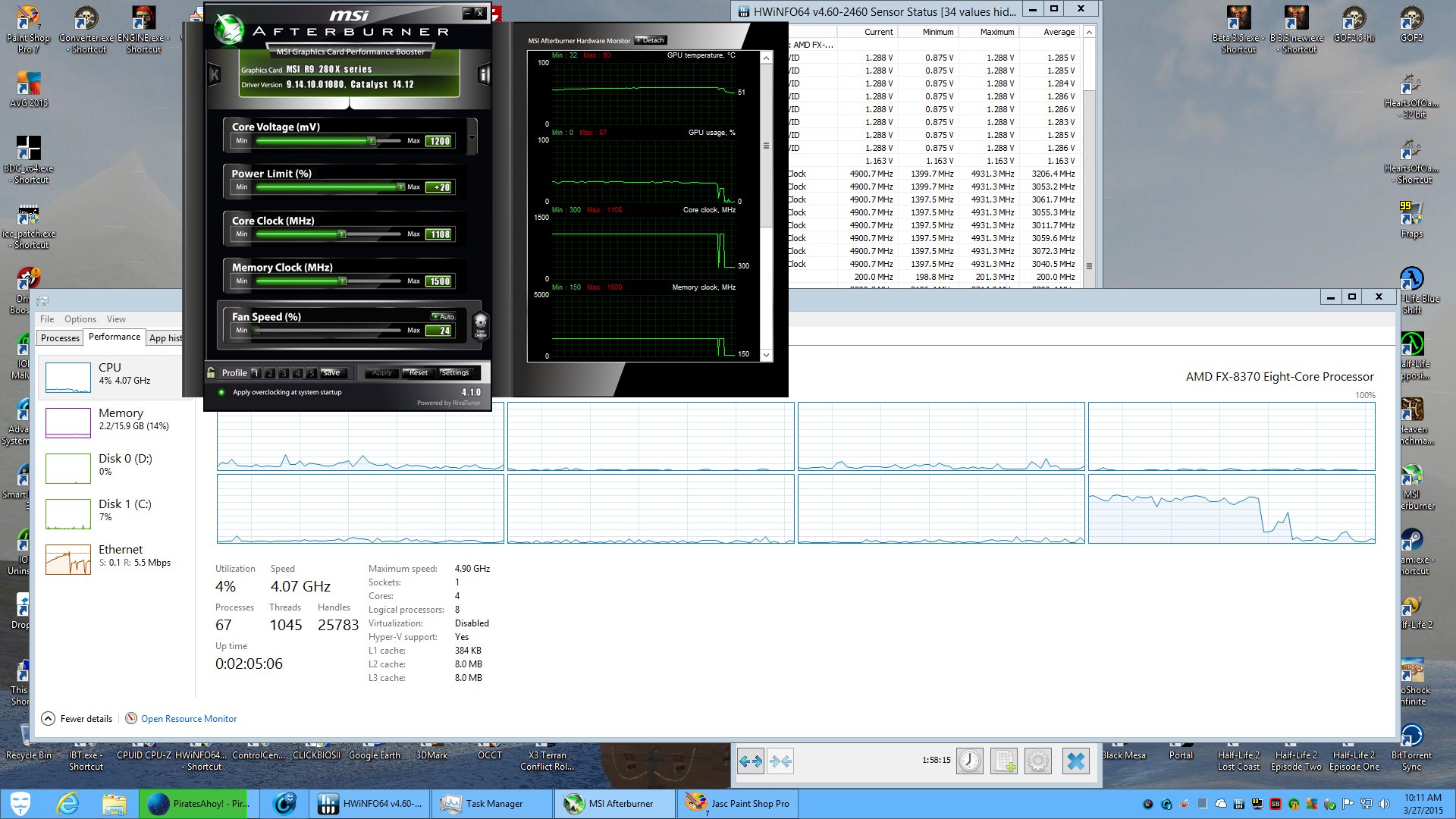Click Afterburner Apply button

381,372
